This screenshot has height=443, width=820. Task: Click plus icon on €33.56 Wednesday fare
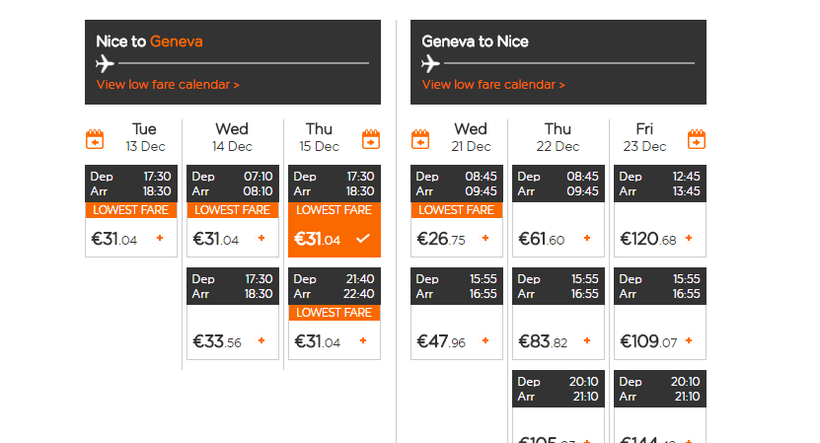(262, 341)
